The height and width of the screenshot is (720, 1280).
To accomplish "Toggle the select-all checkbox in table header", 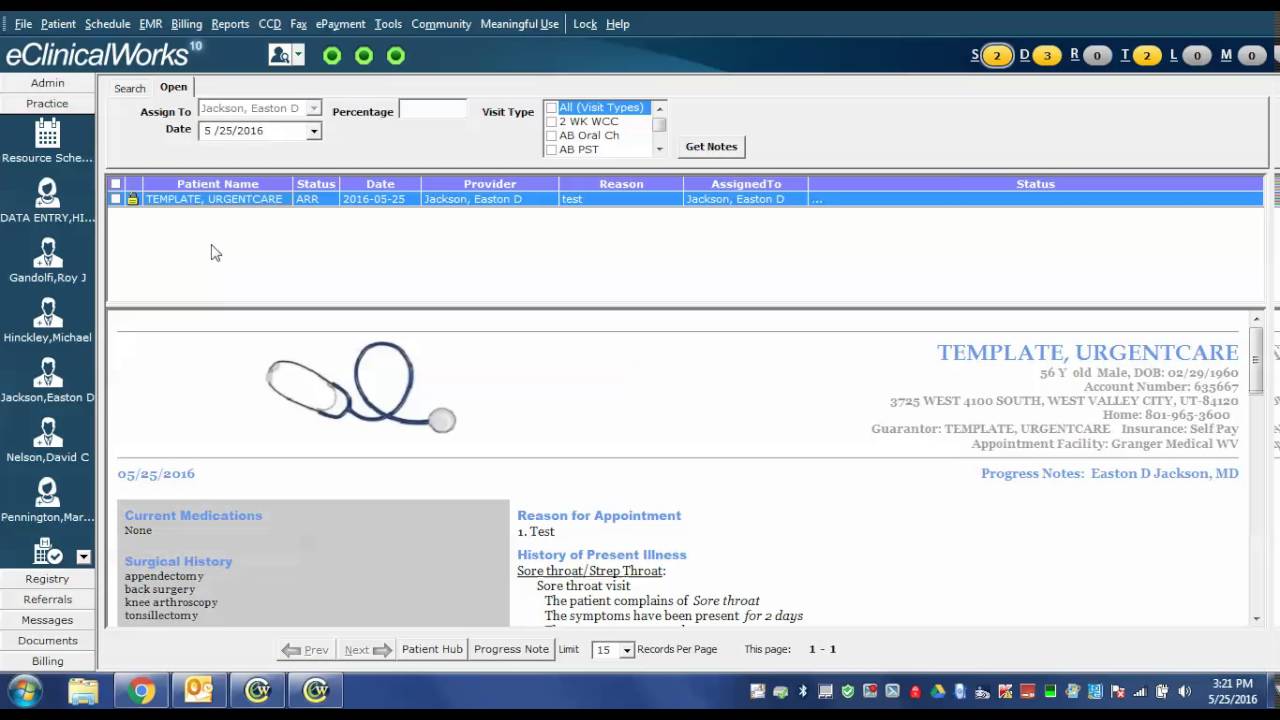I will tap(116, 184).
